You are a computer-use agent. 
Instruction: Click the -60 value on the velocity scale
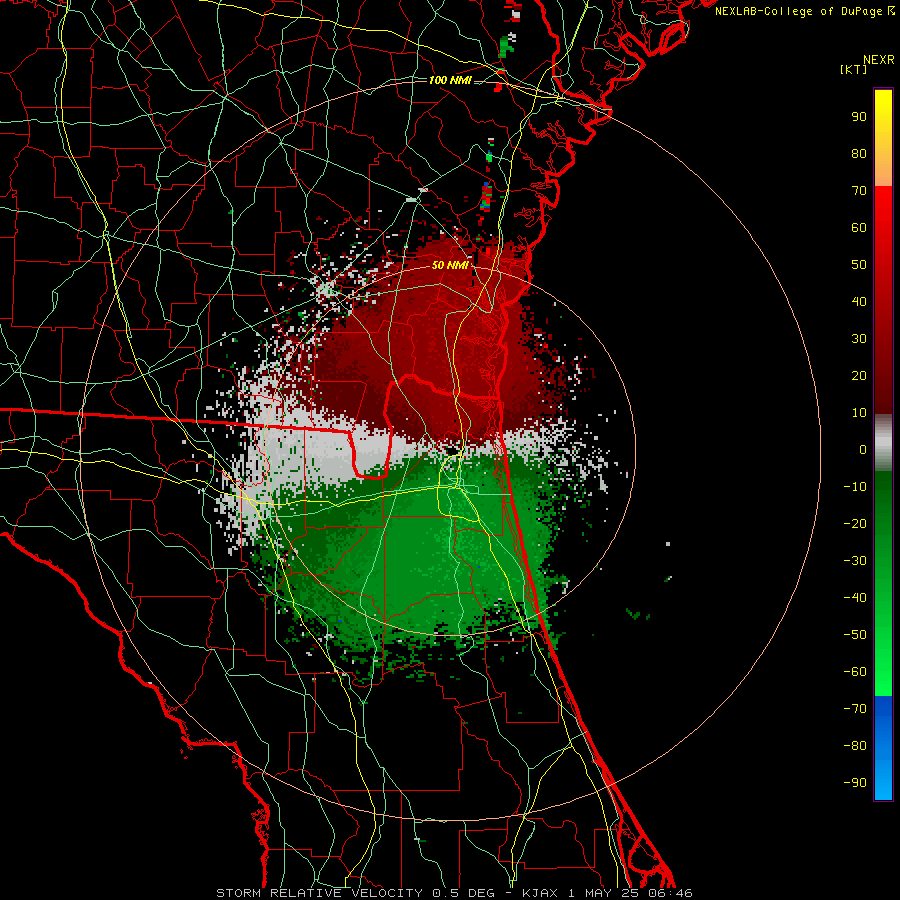(855, 672)
